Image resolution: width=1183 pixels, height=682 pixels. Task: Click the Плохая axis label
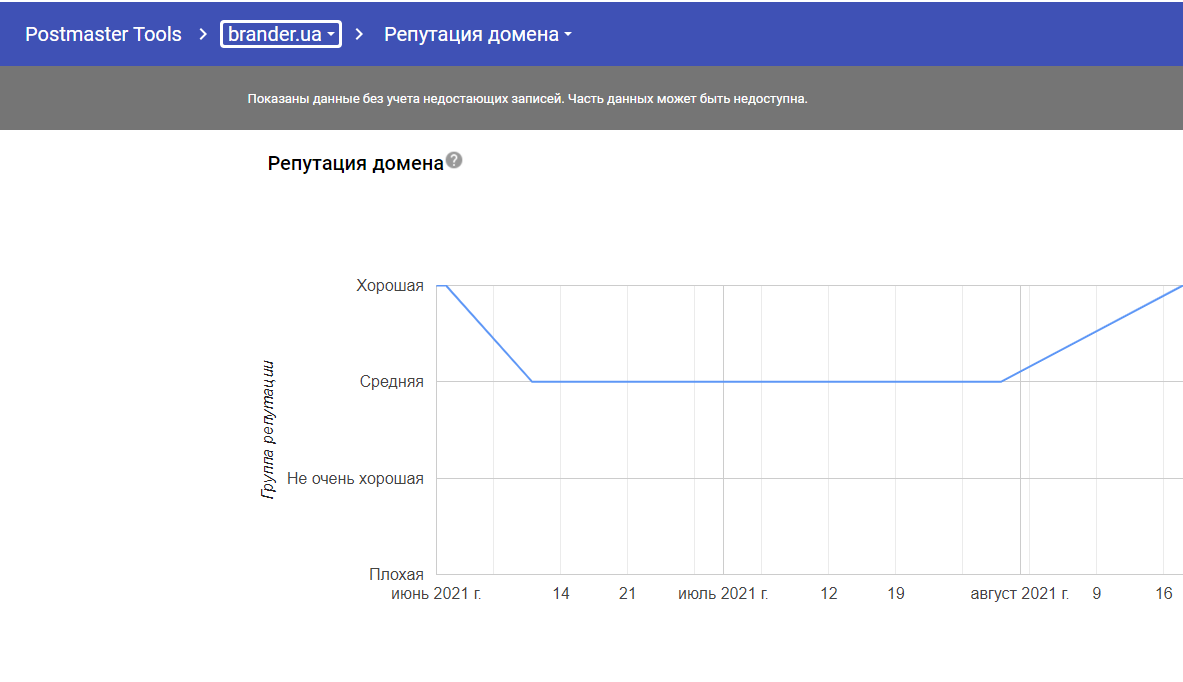coord(396,574)
